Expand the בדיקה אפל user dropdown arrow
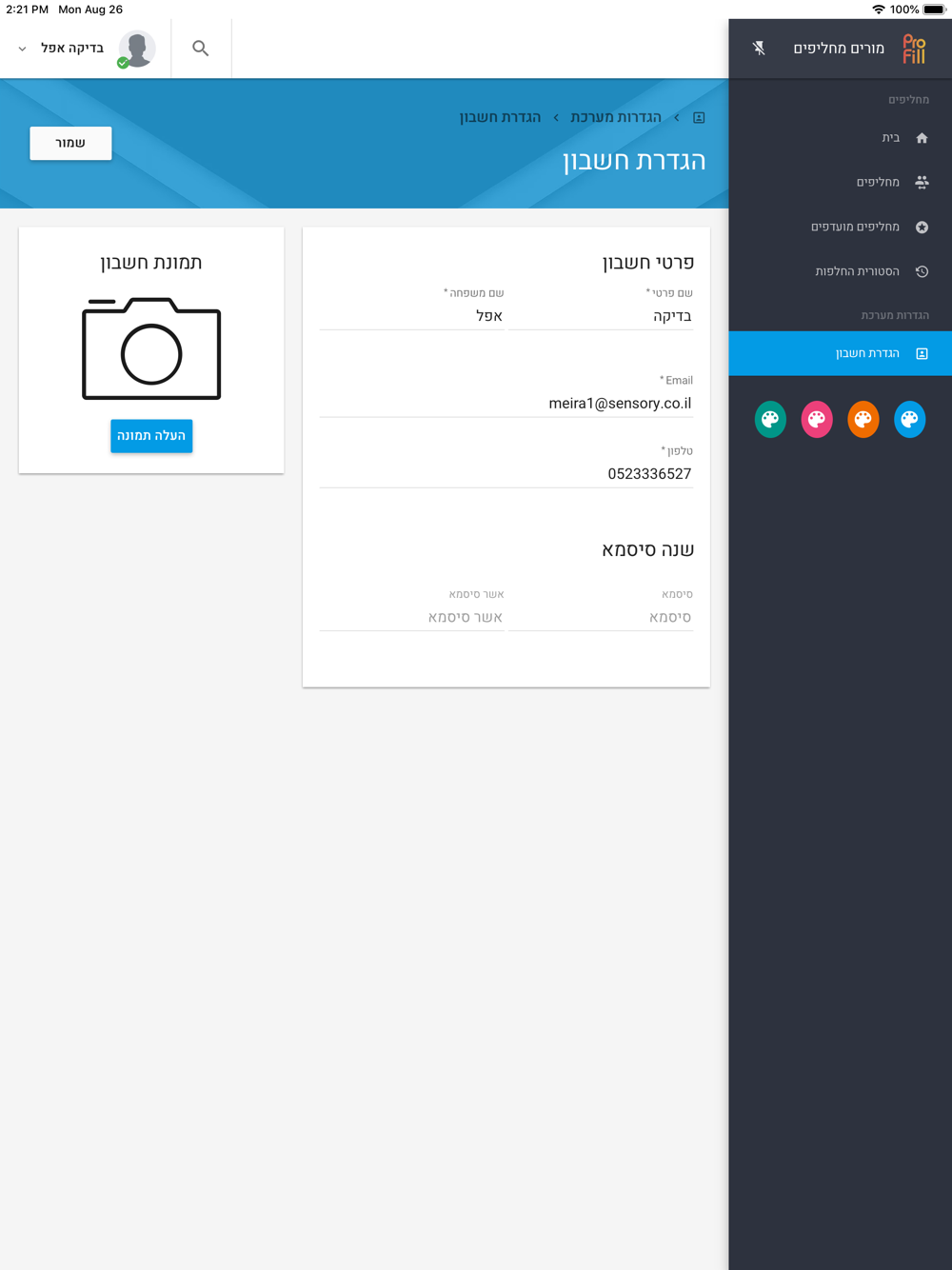952x1270 pixels. (x=22, y=49)
